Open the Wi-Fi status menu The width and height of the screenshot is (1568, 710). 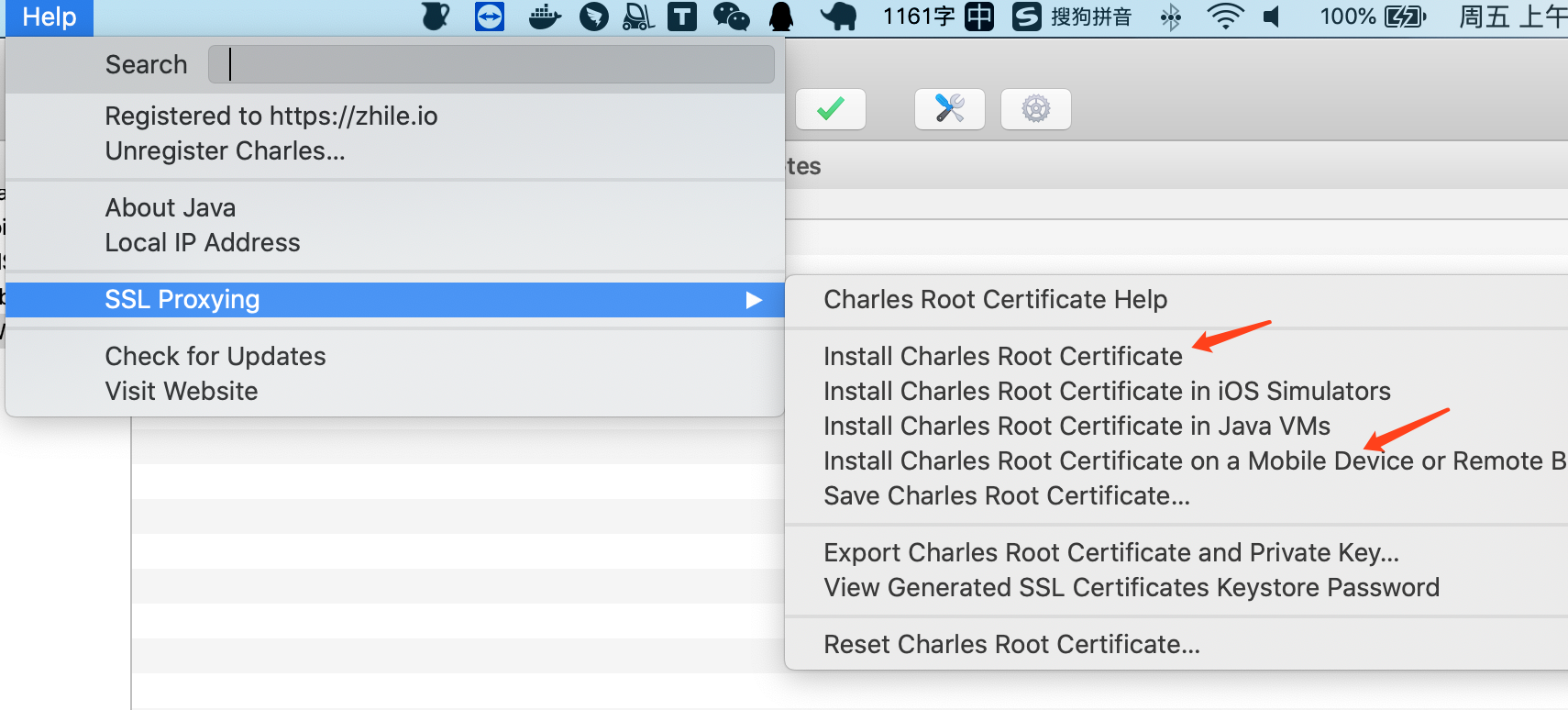(1225, 17)
